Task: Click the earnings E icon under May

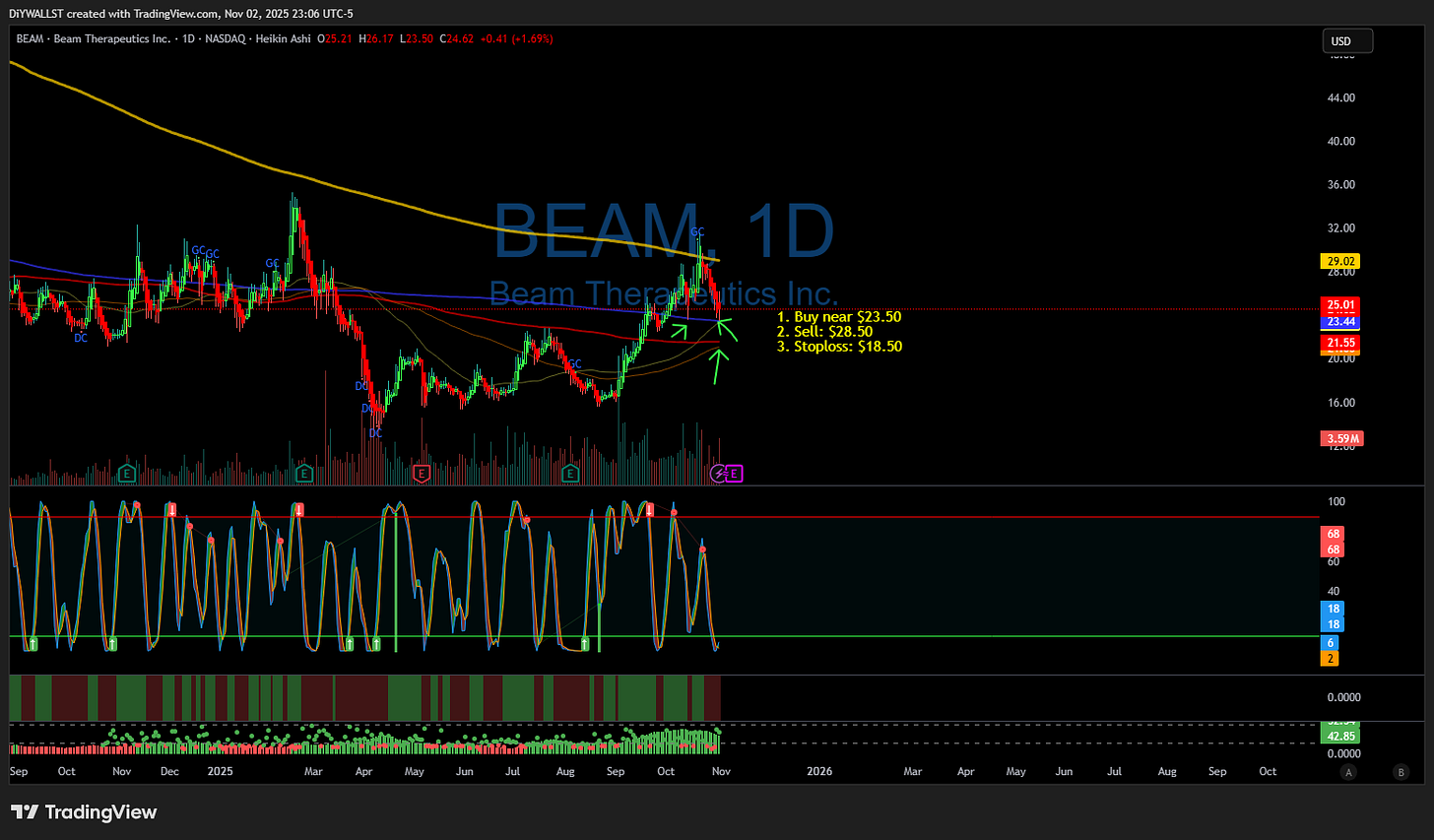Action: [x=421, y=474]
